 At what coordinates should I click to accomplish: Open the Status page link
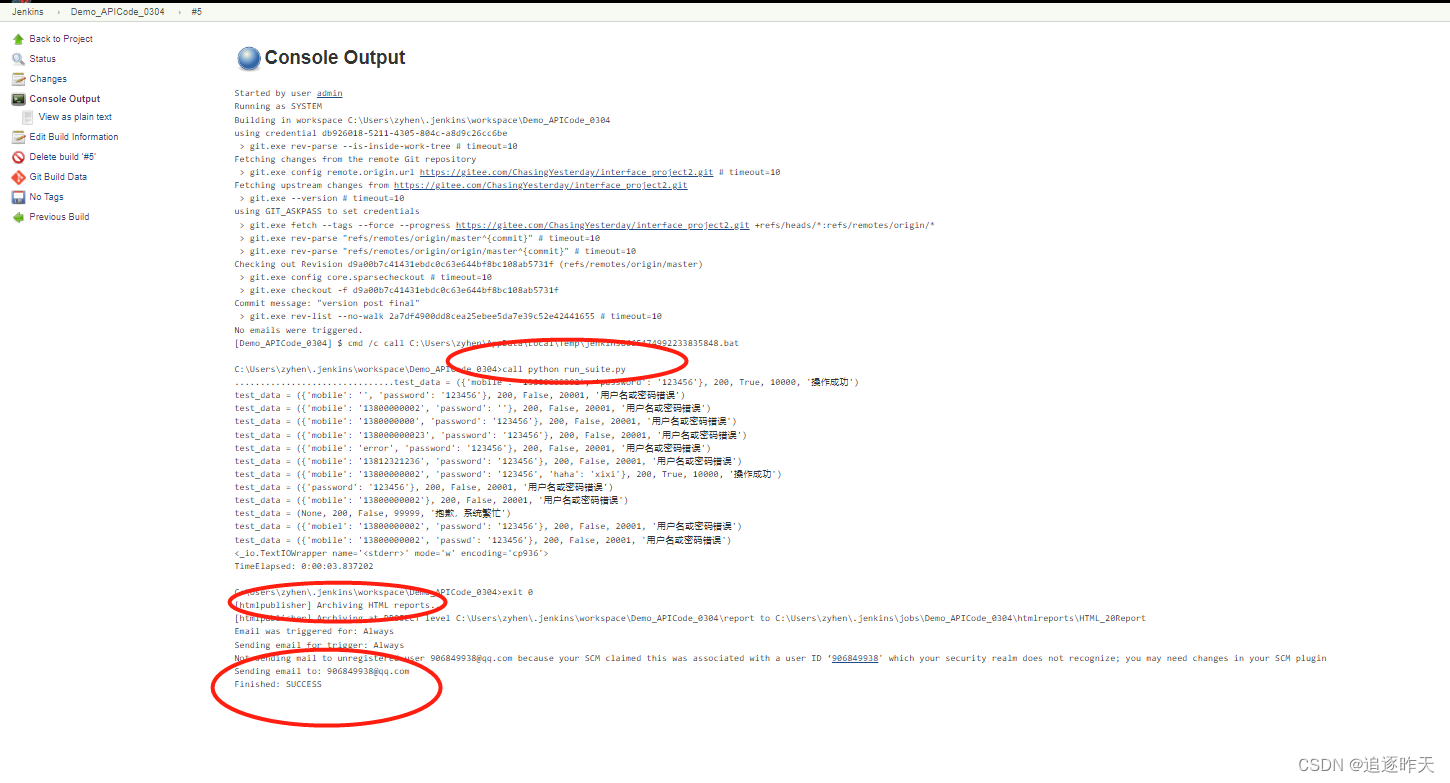[43, 59]
